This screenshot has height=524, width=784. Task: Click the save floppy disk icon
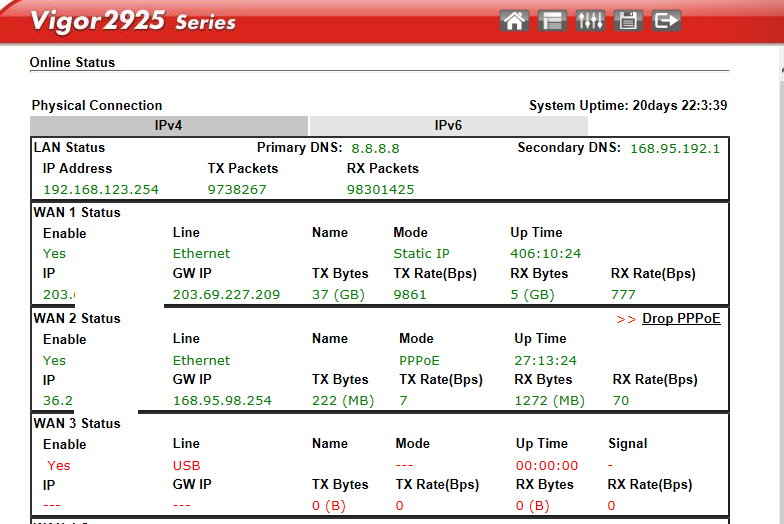click(x=628, y=21)
